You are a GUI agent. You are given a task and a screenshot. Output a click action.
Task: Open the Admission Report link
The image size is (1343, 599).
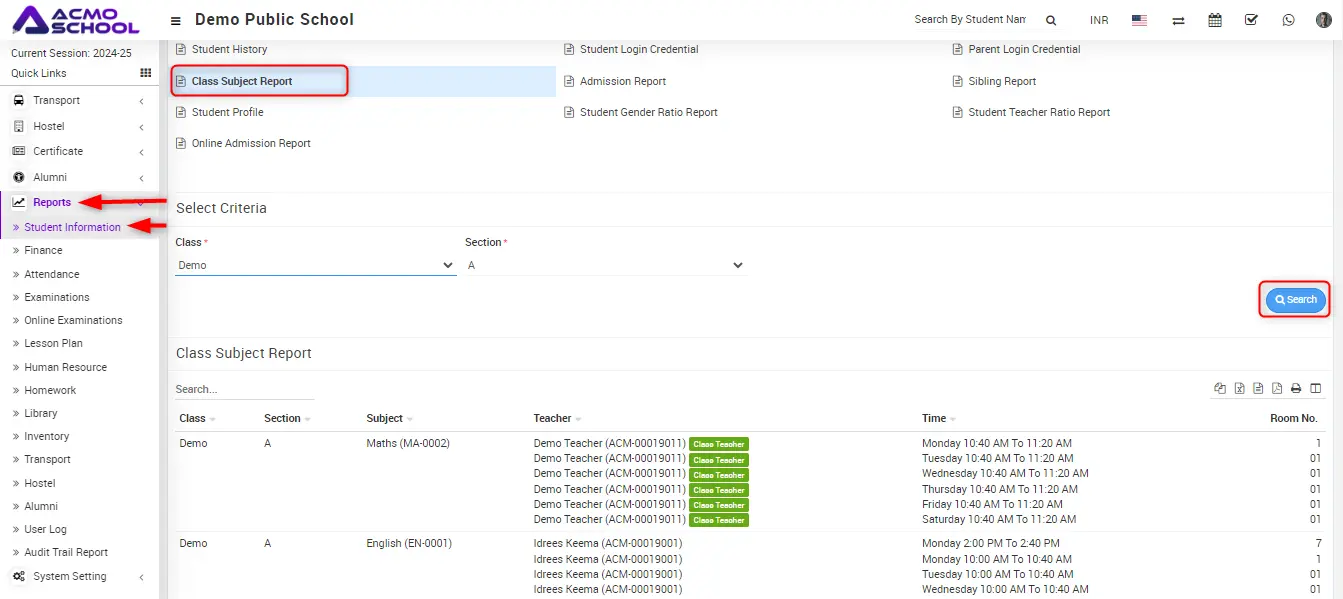tap(622, 81)
